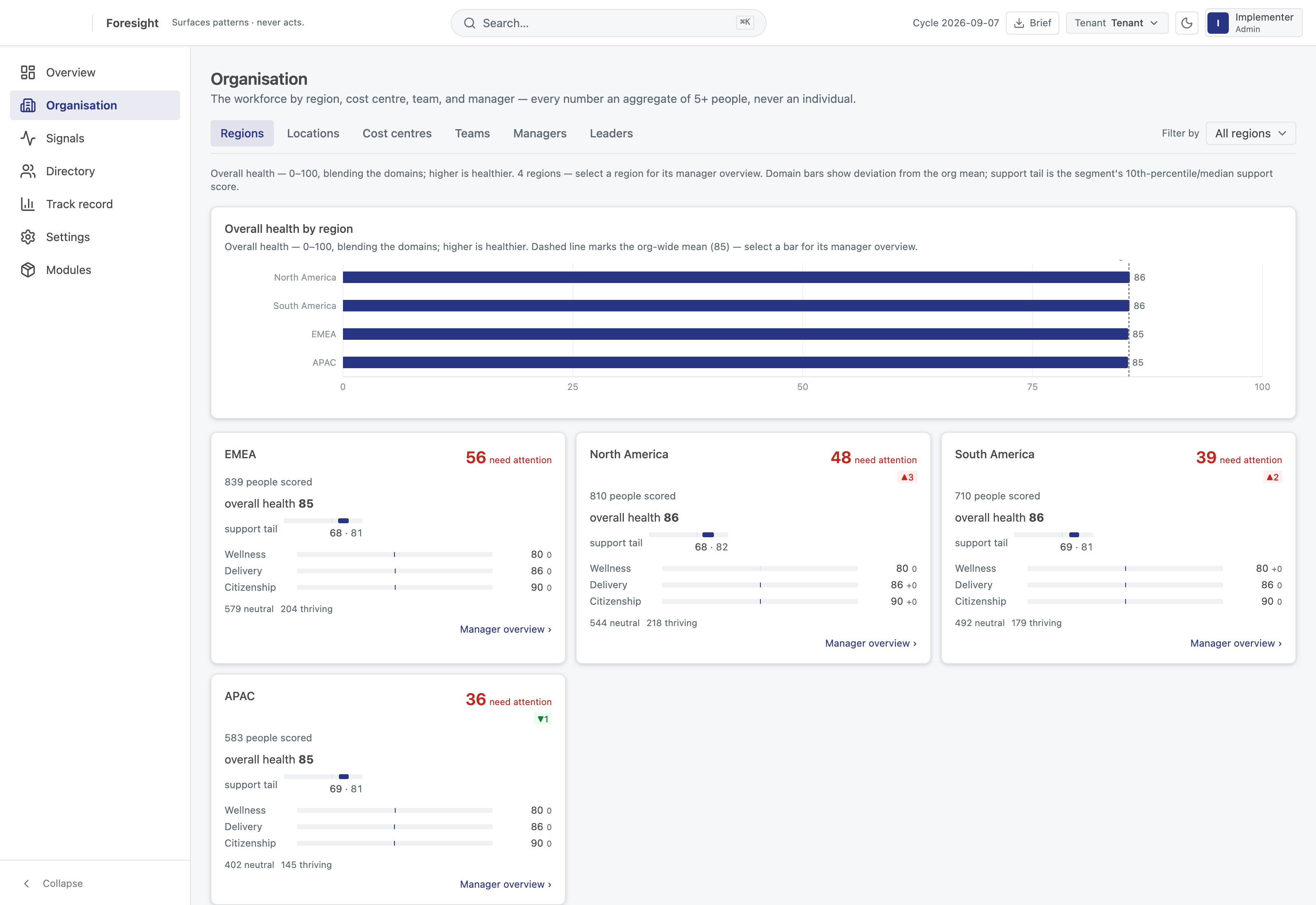Download the Brief
The image size is (1316, 905).
(1032, 23)
